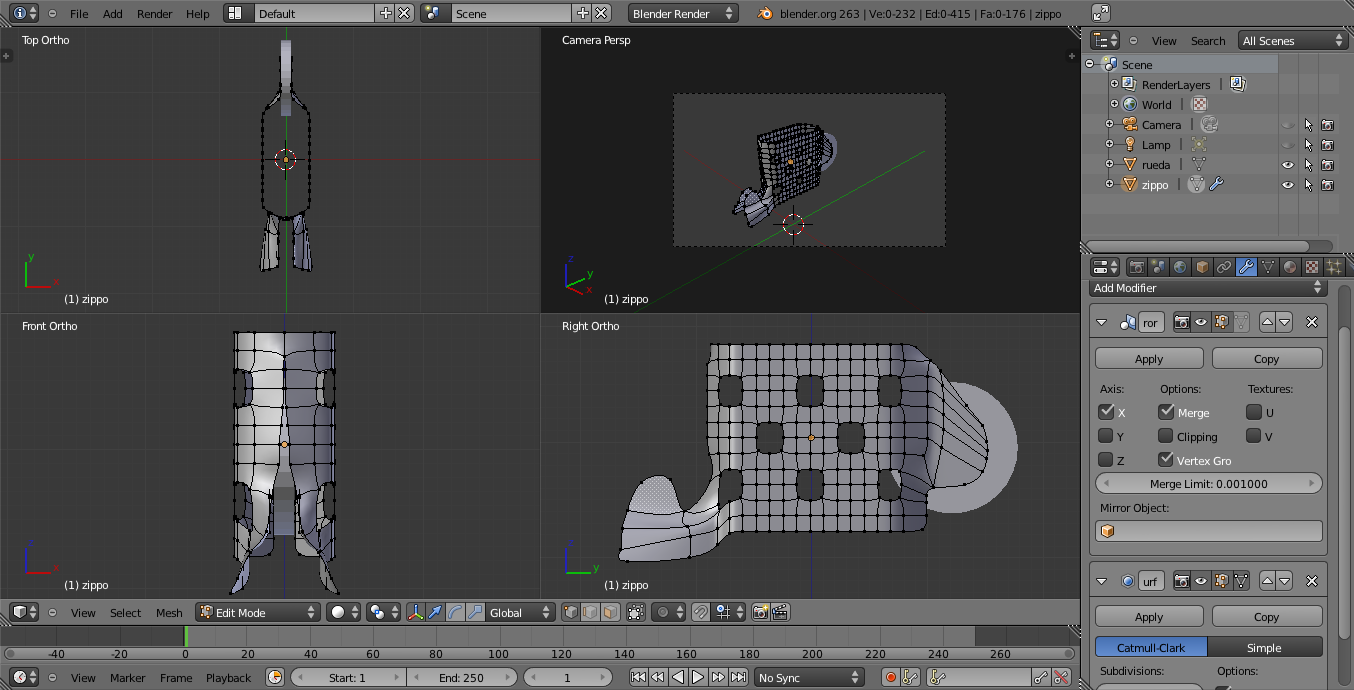Image resolution: width=1354 pixels, height=690 pixels.
Task: Open the Render menu
Action: [154, 14]
